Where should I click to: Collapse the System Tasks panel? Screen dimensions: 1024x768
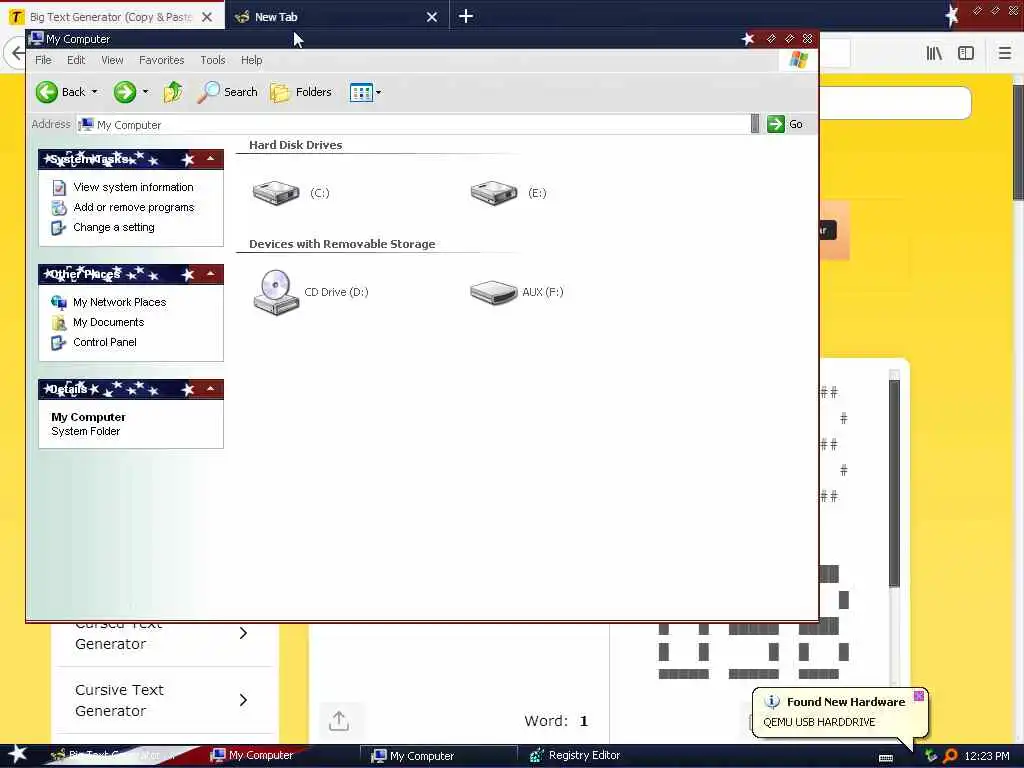(210, 159)
